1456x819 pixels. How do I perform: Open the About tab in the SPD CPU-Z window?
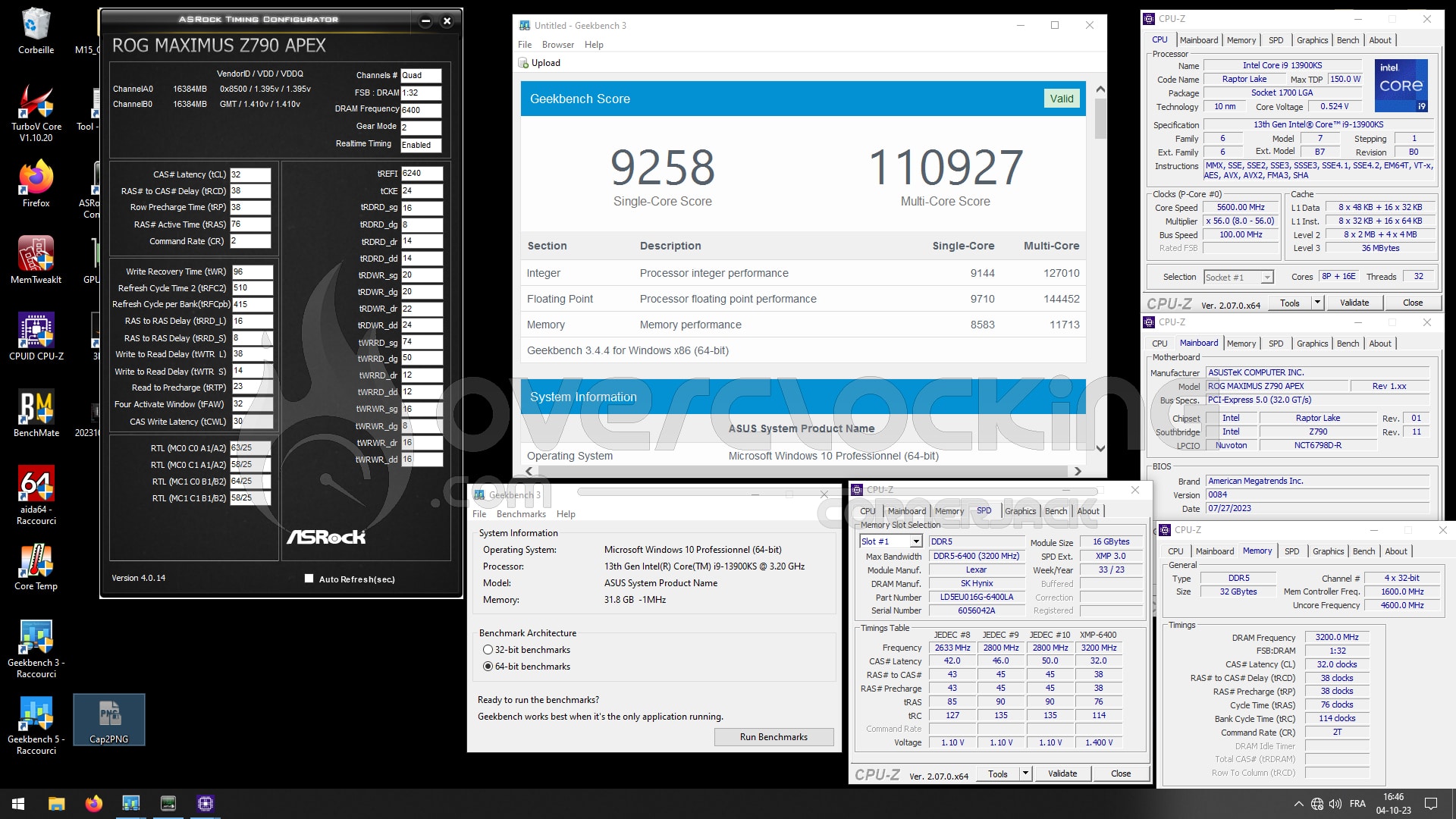tap(1087, 511)
